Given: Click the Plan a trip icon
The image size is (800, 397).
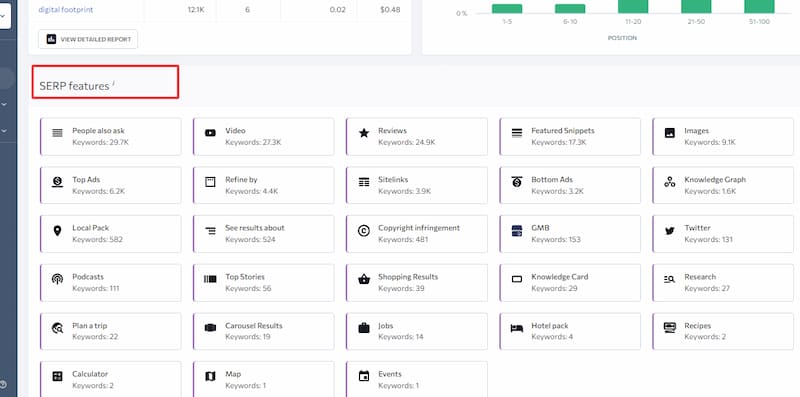Looking at the screenshot, I should coord(57,328).
